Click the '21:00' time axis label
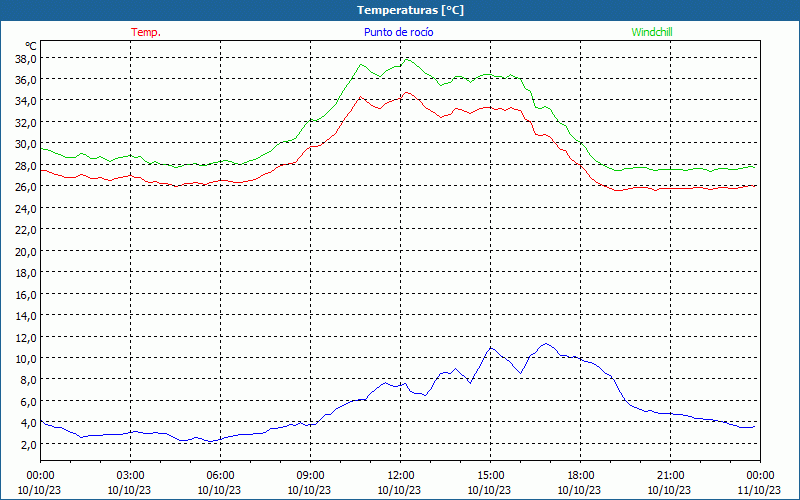The height and width of the screenshot is (500, 800). coord(670,476)
